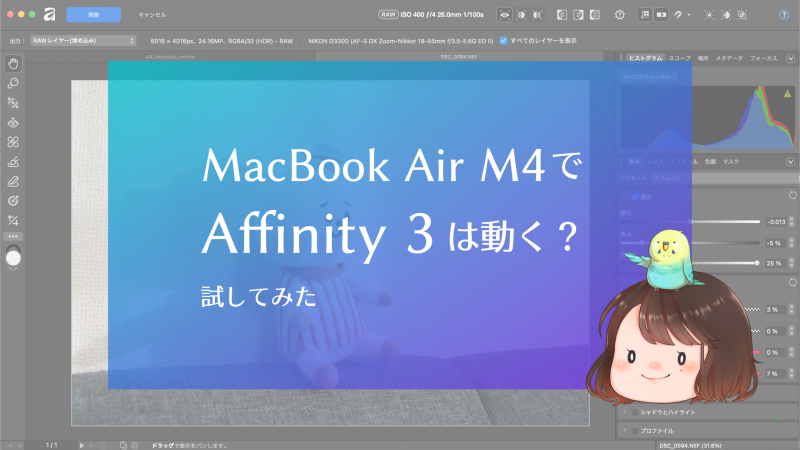Toggle show clipped highlights sun icon
Screen dimensions: 800x450
[709, 15]
